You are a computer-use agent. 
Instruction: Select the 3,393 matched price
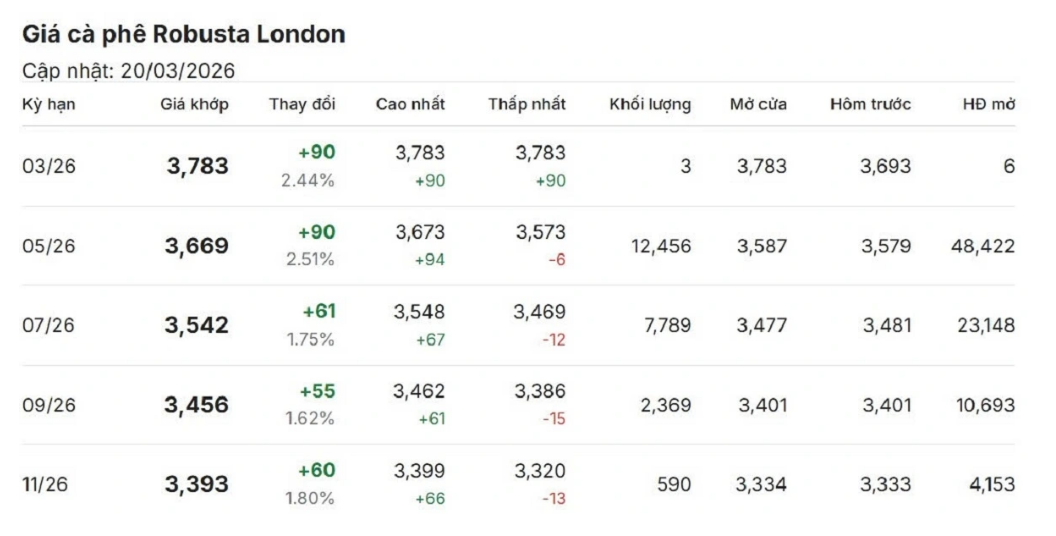click(x=197, y=484)
